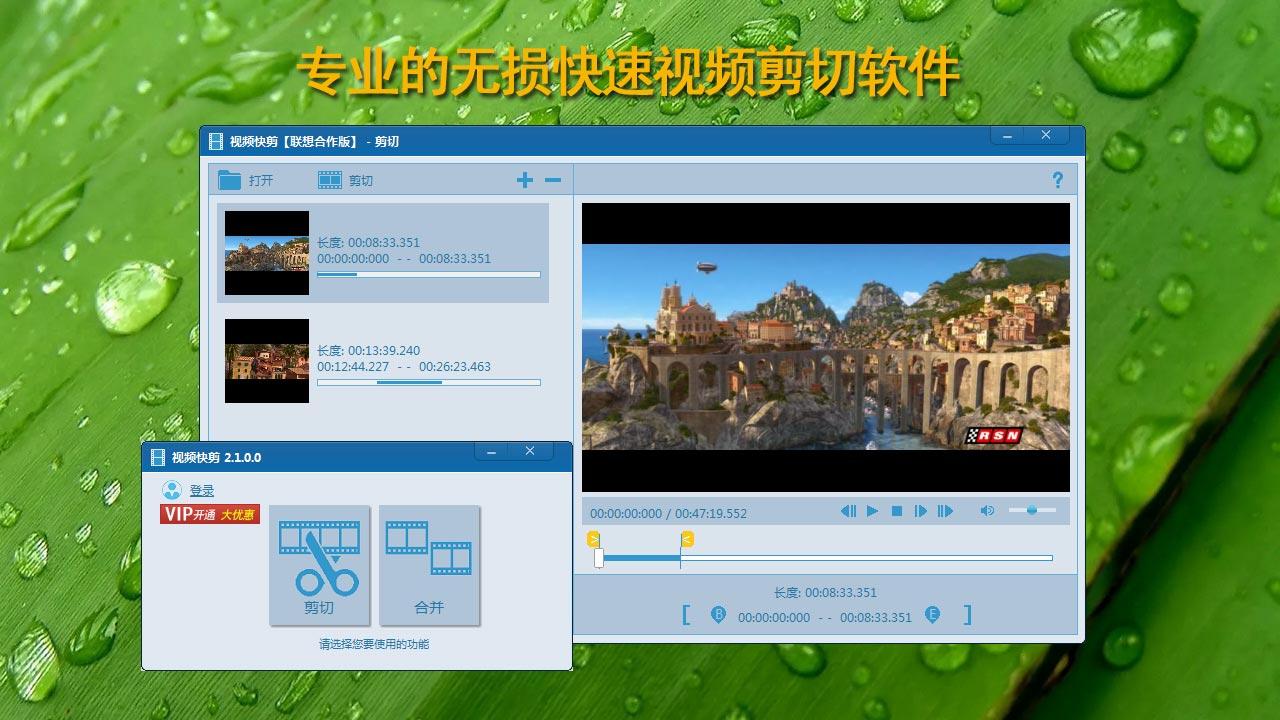Screen dimensions: 1280x720
Task: Click the left bracket start button
Action: click(x=686, y=614)
